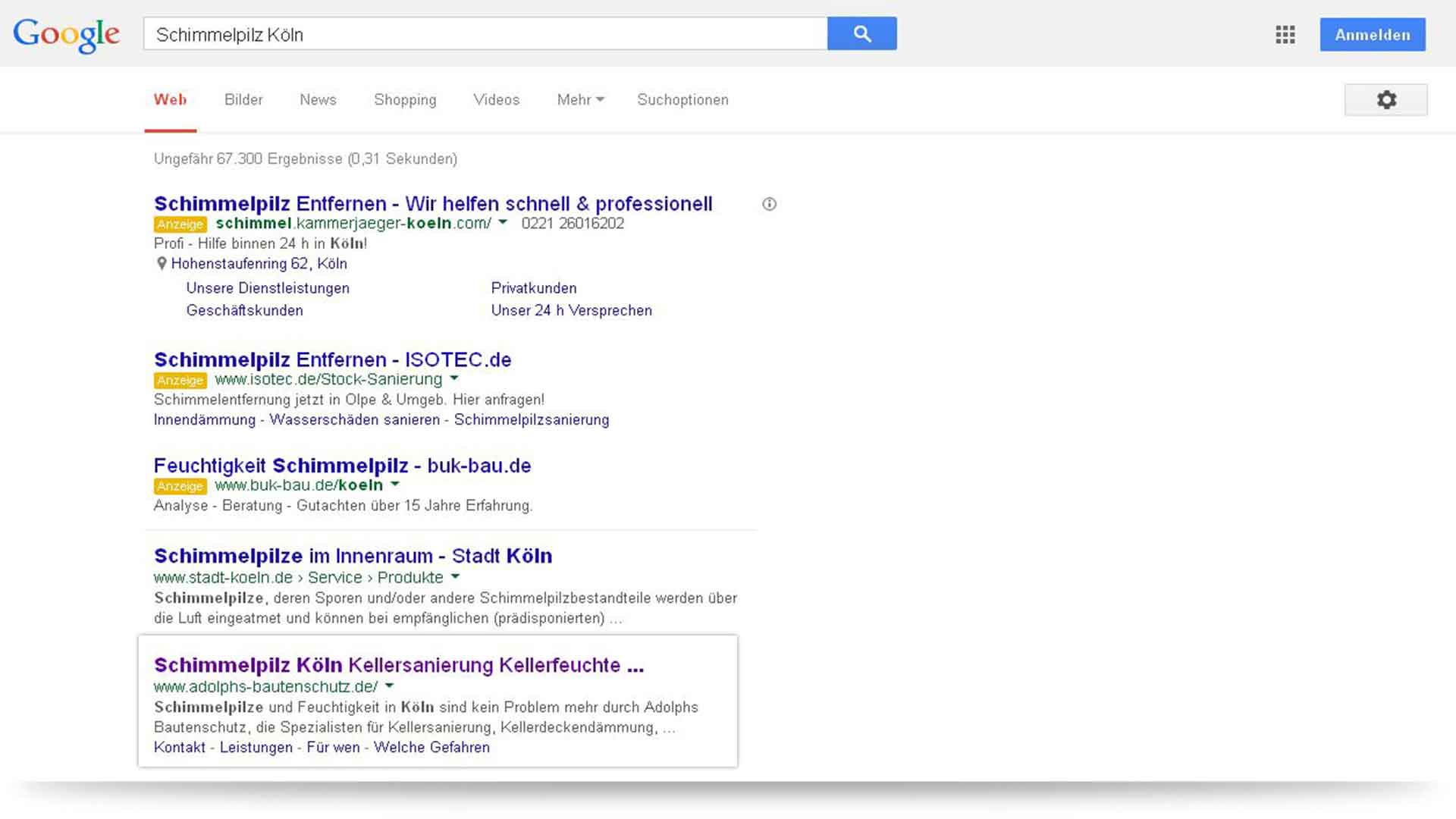The image size is (1456, 819).
Task: Open the Google apps grid icon
Action: (1285, 35)
